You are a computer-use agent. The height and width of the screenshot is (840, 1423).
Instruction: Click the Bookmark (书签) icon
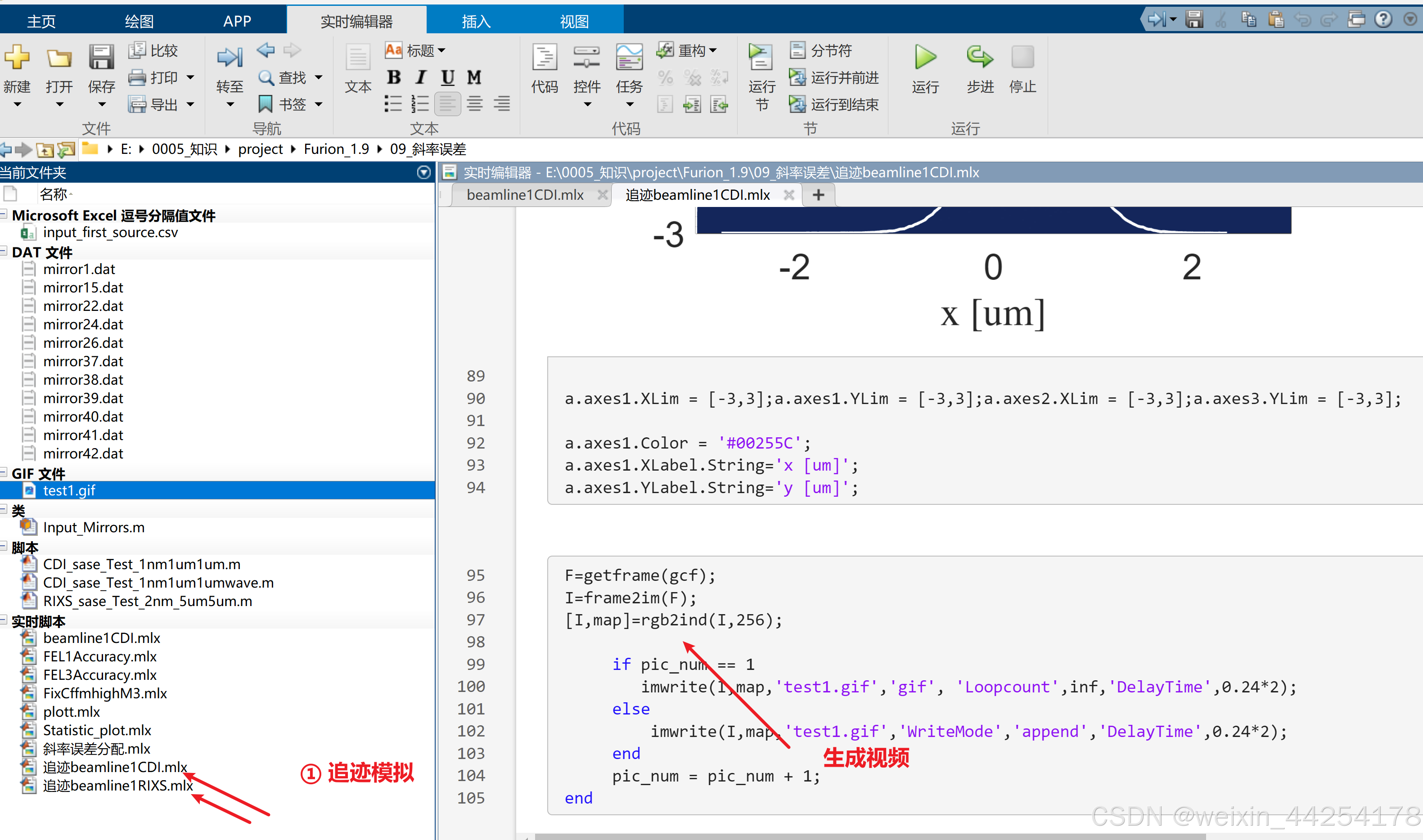(265, 104)
